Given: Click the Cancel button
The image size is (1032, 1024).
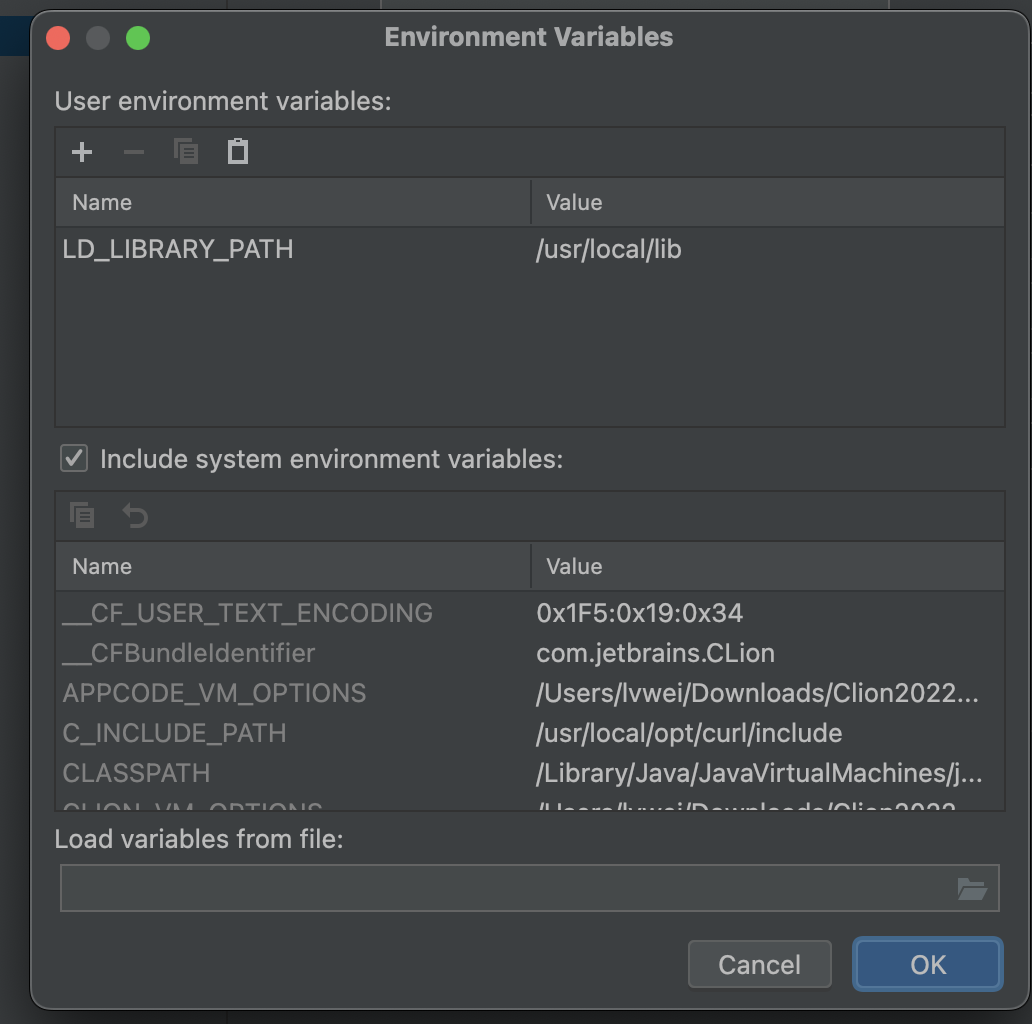Looking at the screenshot, I should (x=760, y=964).
